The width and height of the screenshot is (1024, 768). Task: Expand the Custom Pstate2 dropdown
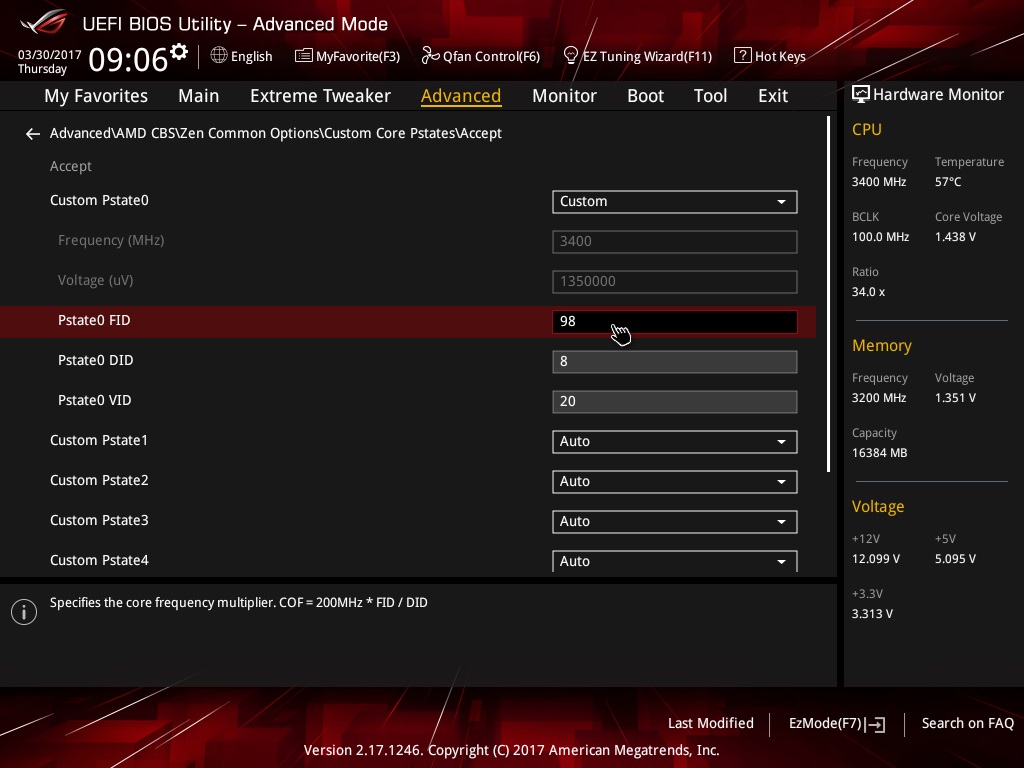pos(675,482)
